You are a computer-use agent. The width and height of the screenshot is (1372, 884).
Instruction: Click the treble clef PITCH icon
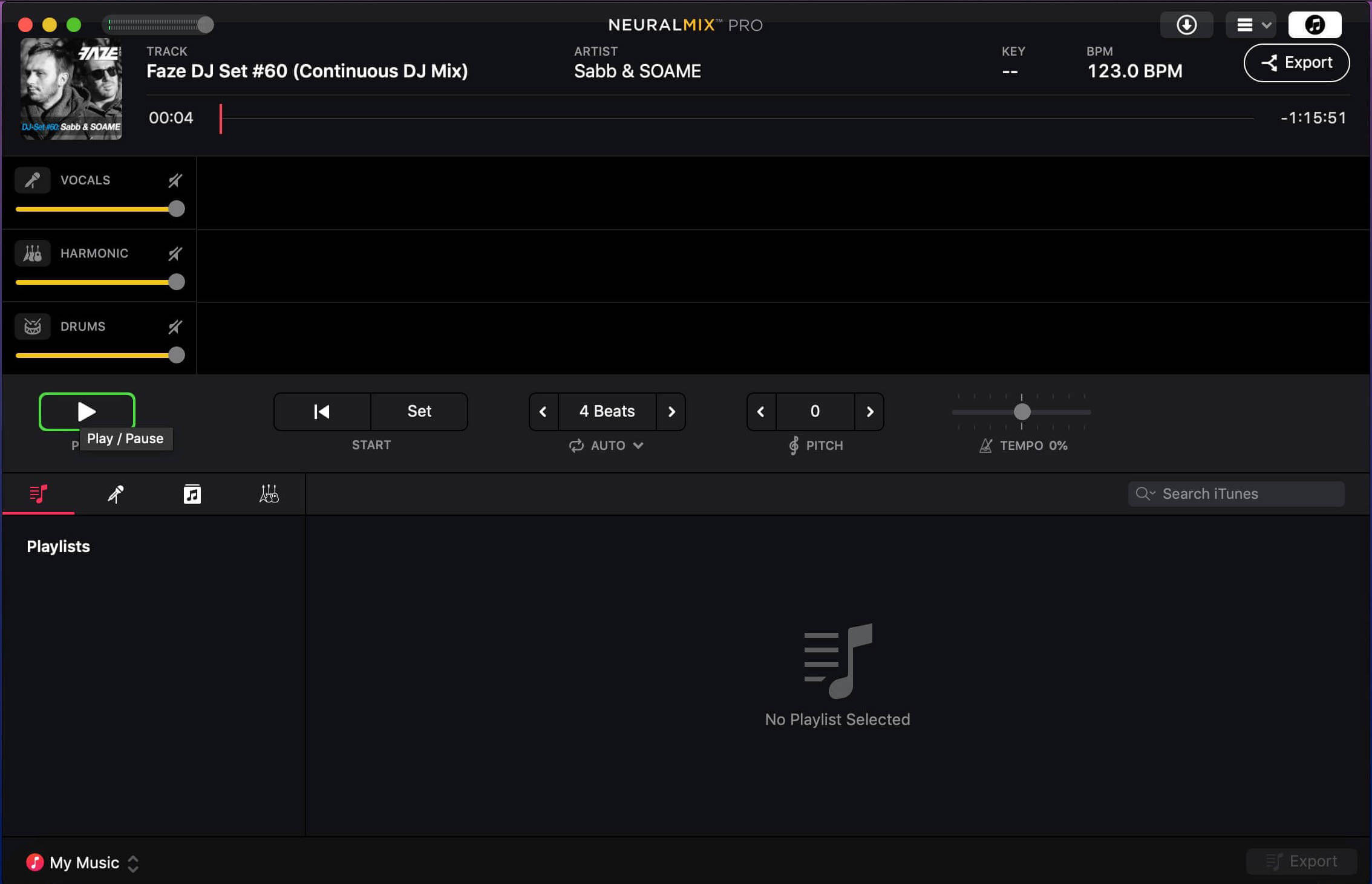794,446
